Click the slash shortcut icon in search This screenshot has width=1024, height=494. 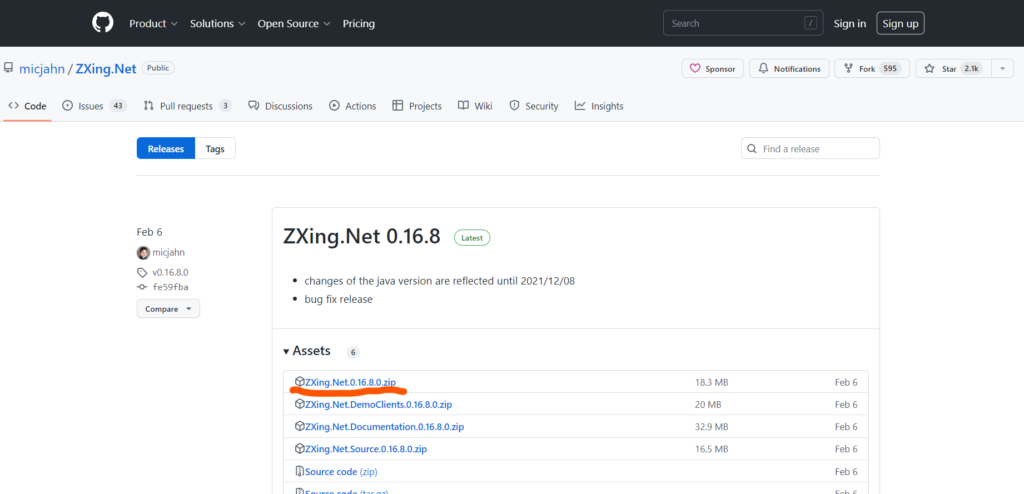[x=811, y=24]
